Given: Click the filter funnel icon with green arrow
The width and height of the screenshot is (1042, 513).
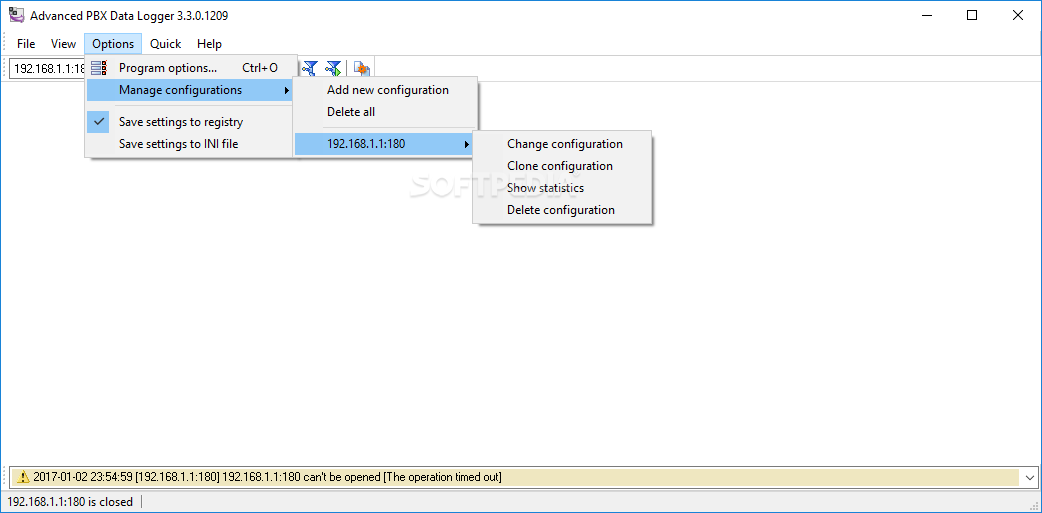Looking at the screenshot, I should [333, 68].
